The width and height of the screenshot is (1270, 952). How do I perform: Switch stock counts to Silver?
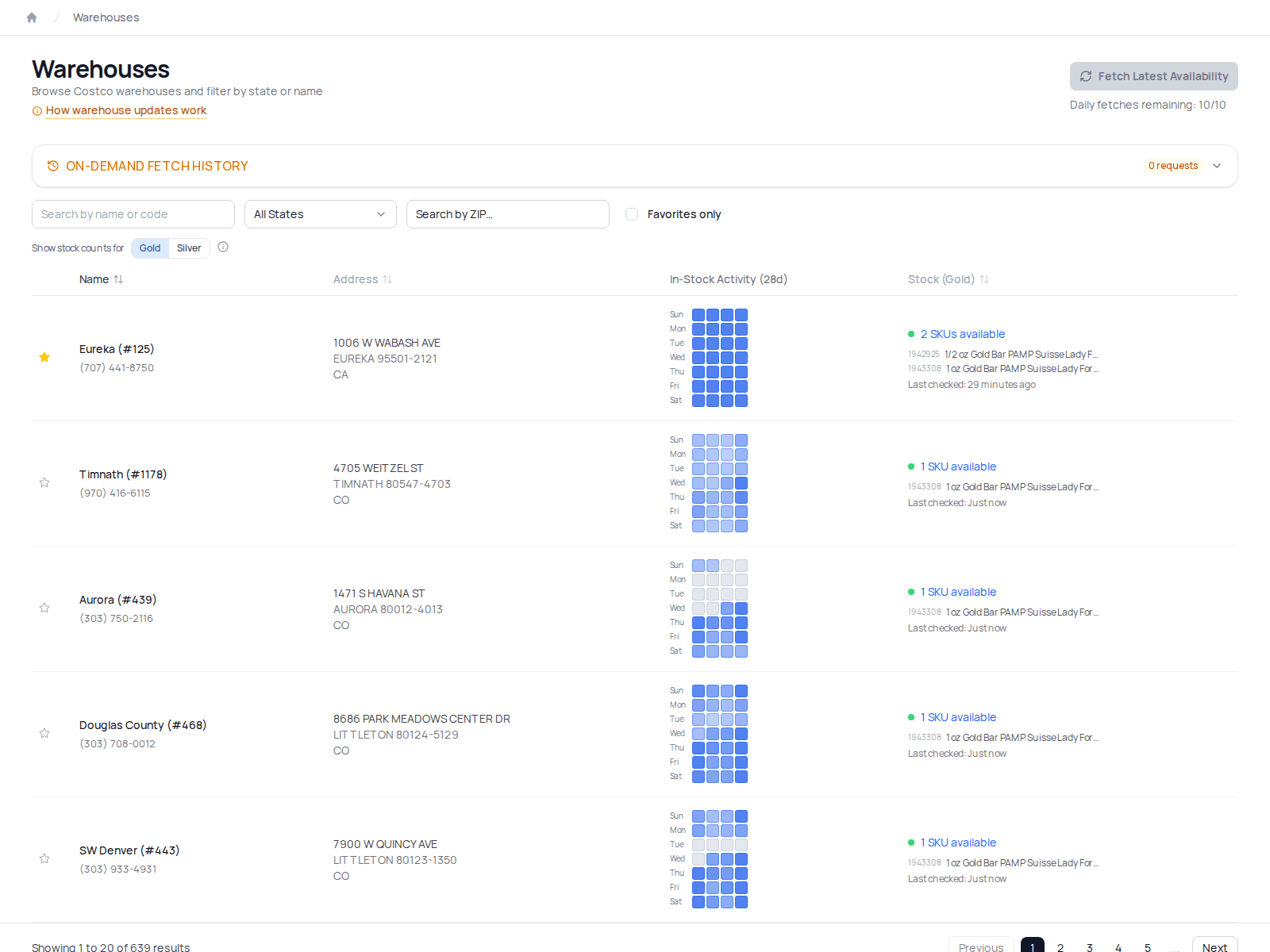point(189,248)
